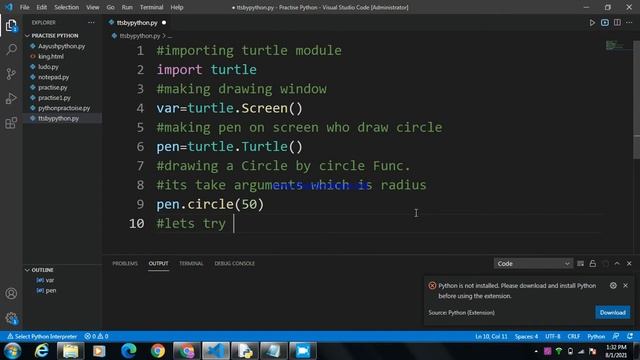Click Spaces: 4 indentation setting
Image resolution: width=640 pixels, height=360 pixels.
(526, 336)
